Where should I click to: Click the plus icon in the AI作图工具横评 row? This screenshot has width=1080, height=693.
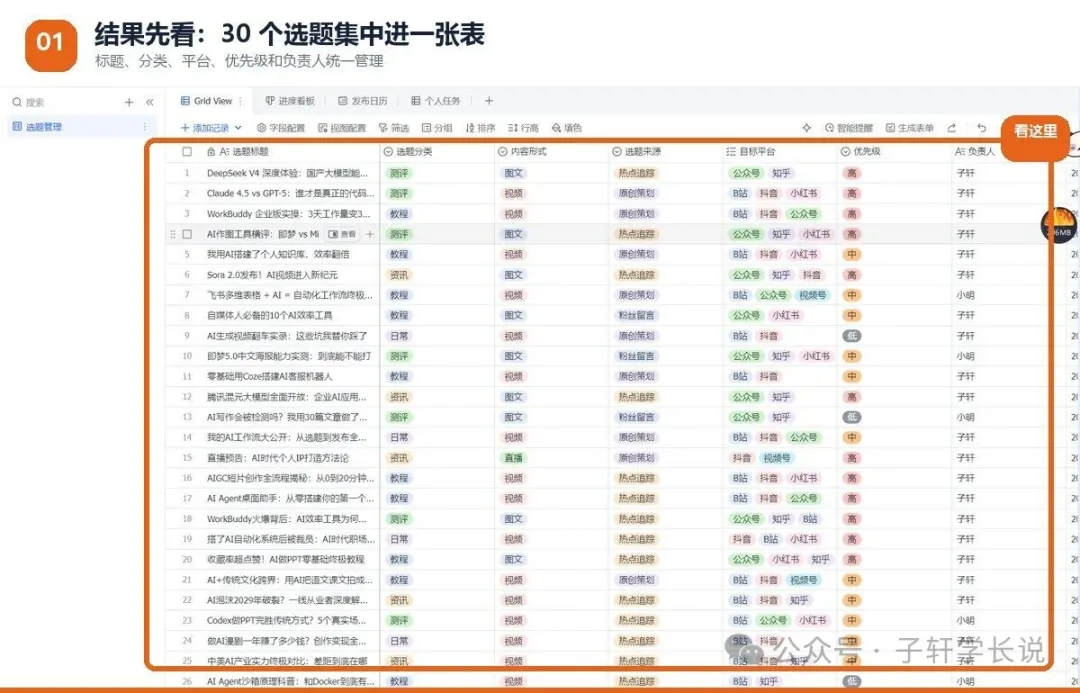(x=370, y=234)
